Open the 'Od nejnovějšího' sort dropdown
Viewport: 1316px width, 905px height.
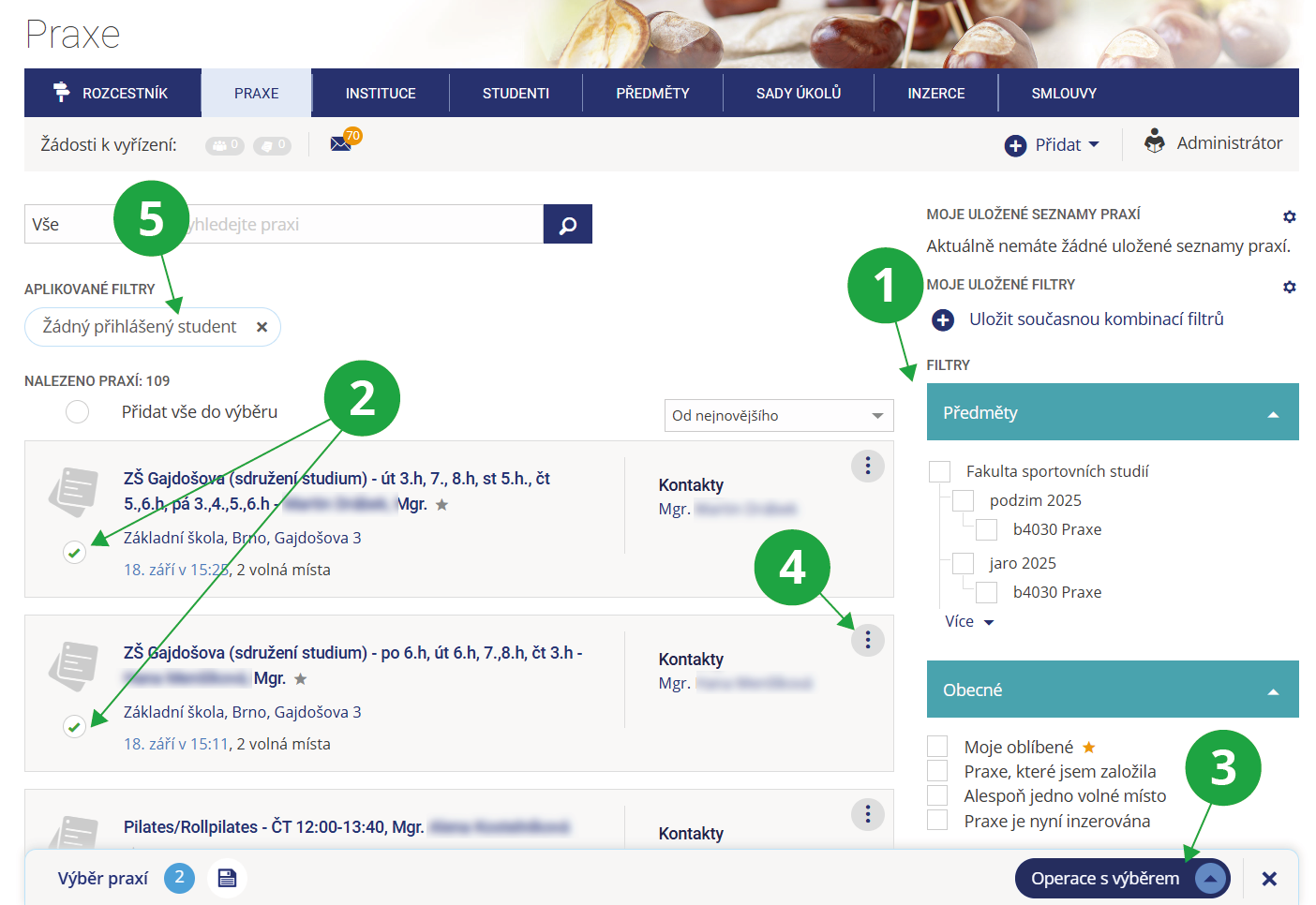click(x=778, y=416)
